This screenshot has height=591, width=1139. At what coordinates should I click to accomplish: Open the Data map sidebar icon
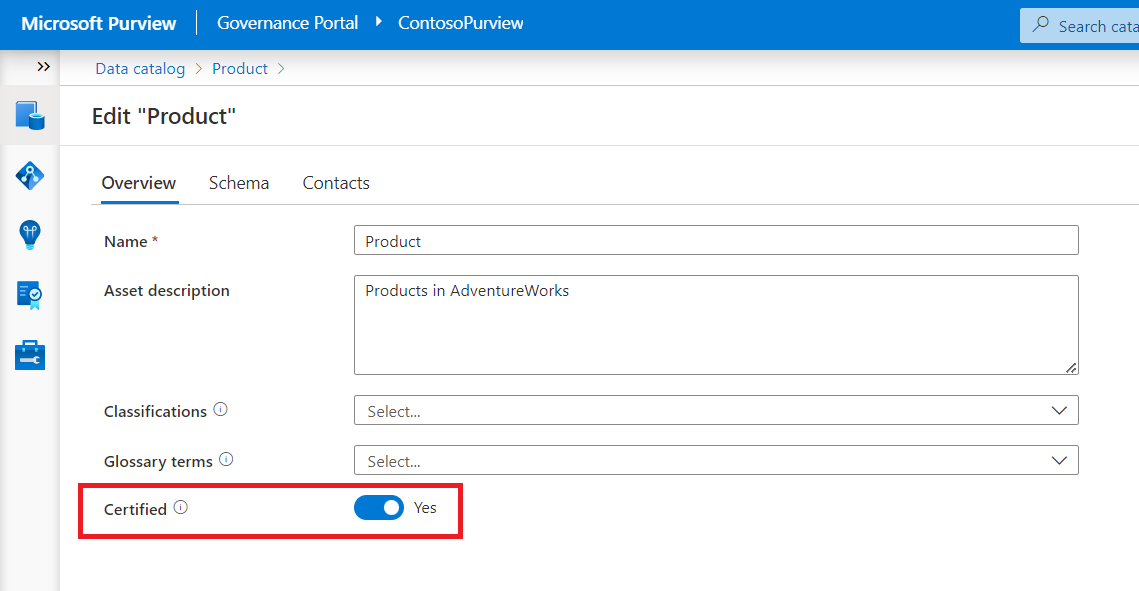click(x=29, y=175)
